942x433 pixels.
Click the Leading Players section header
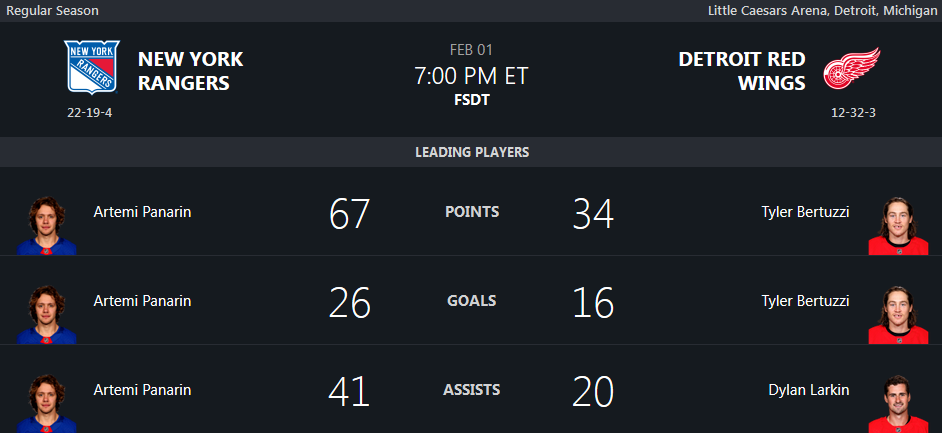coord(471,153)
